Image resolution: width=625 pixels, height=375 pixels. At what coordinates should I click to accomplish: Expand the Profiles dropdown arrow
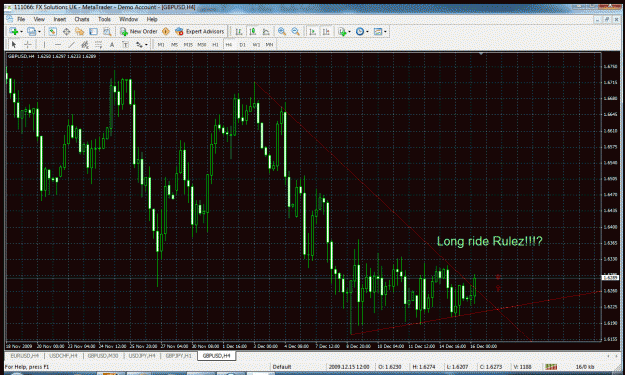point(39,32)
